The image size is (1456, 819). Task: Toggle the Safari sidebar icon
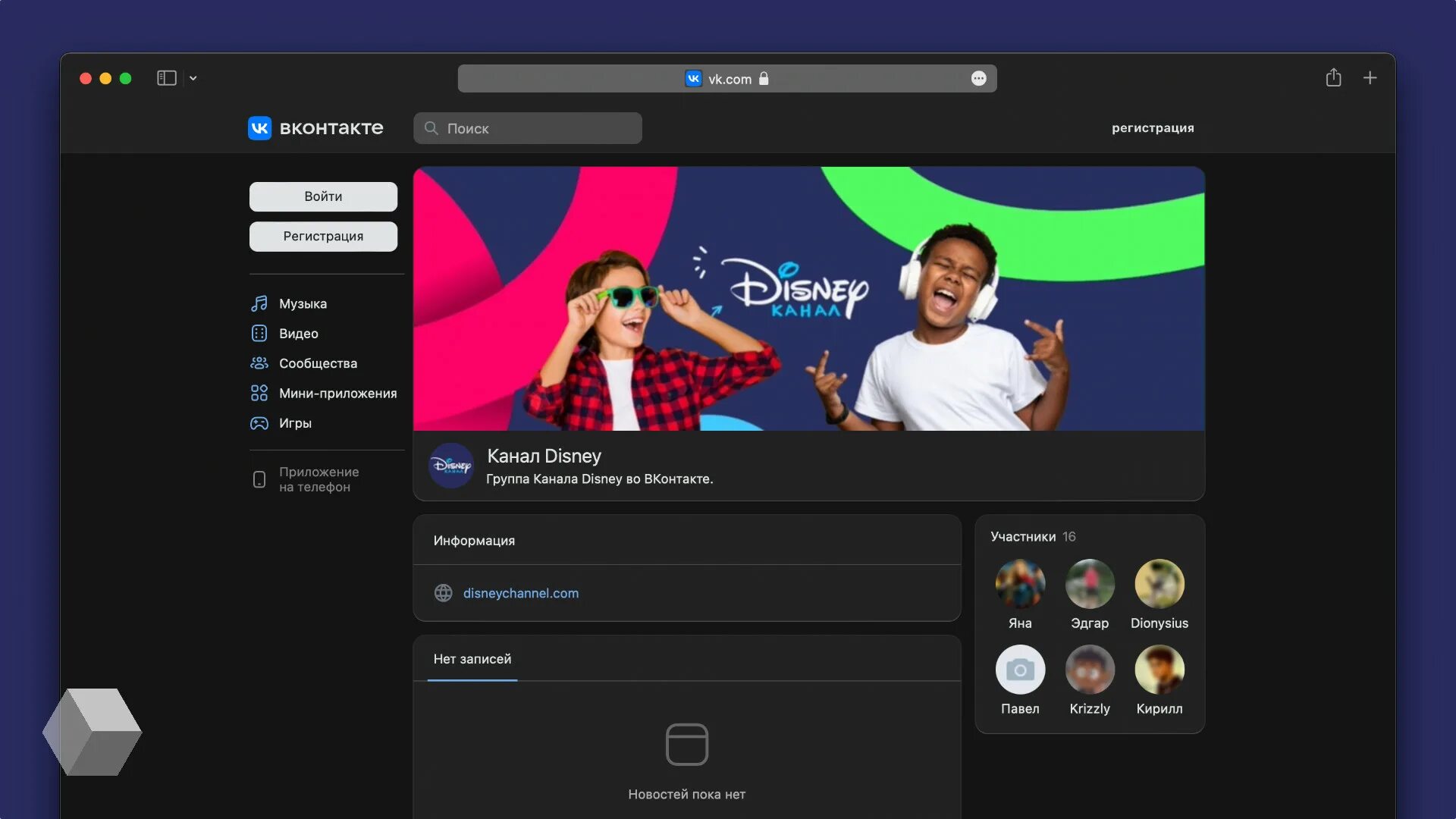(167, 78)
